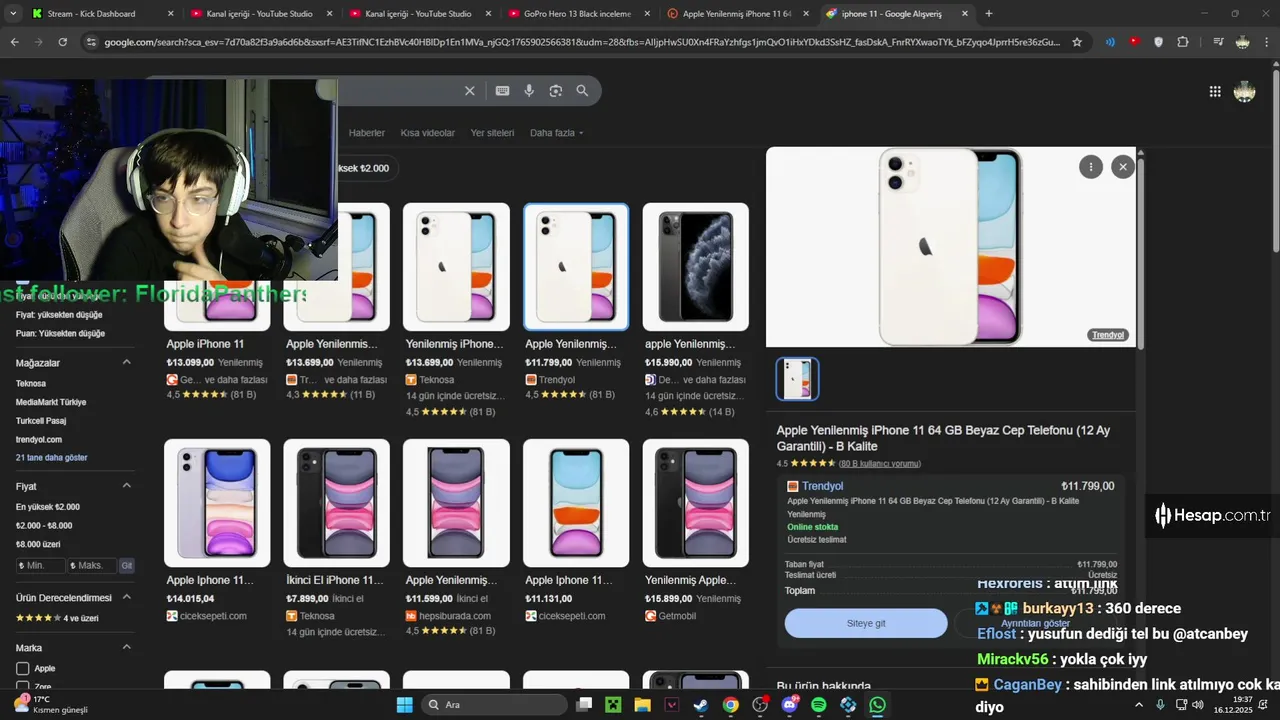Open the Chrome extensions puzzle menu
Viewport: 1280px width, 720px height.
1183,42
